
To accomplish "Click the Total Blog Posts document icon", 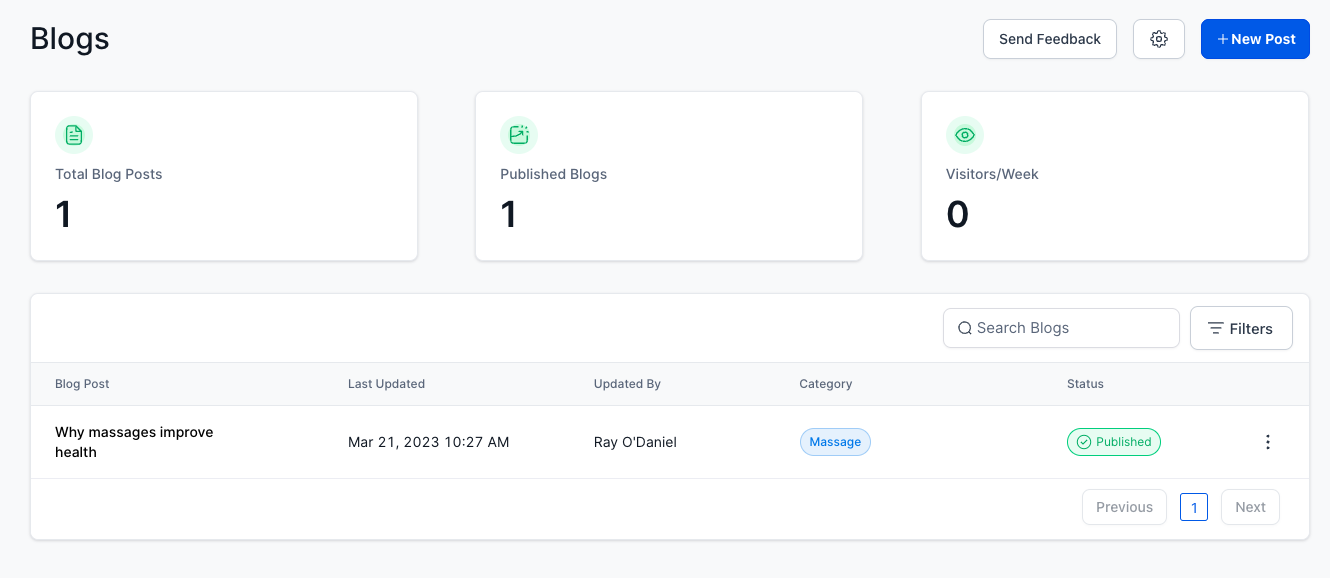I will tap(74, 135).
